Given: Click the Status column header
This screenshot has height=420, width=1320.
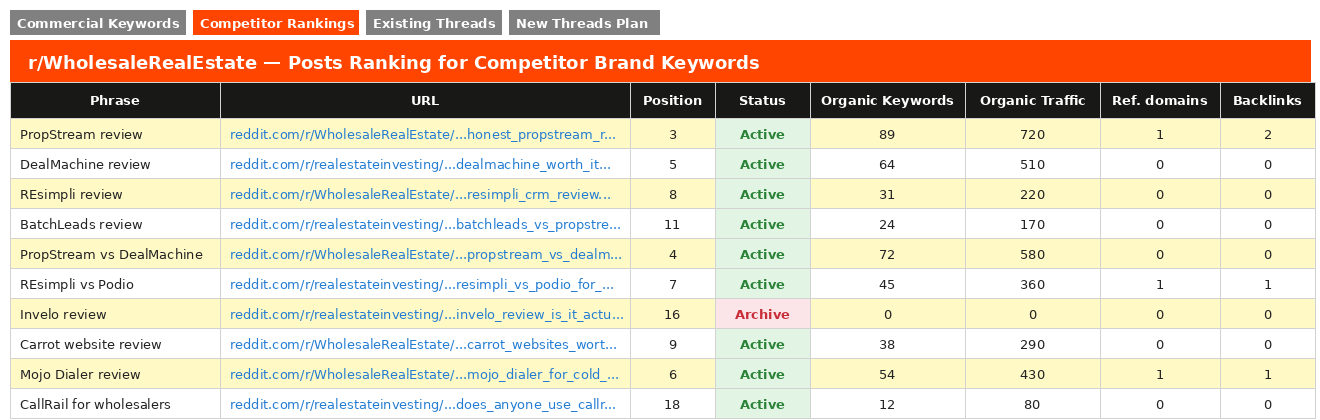Looking at the screenshot, I should [762, 100].
